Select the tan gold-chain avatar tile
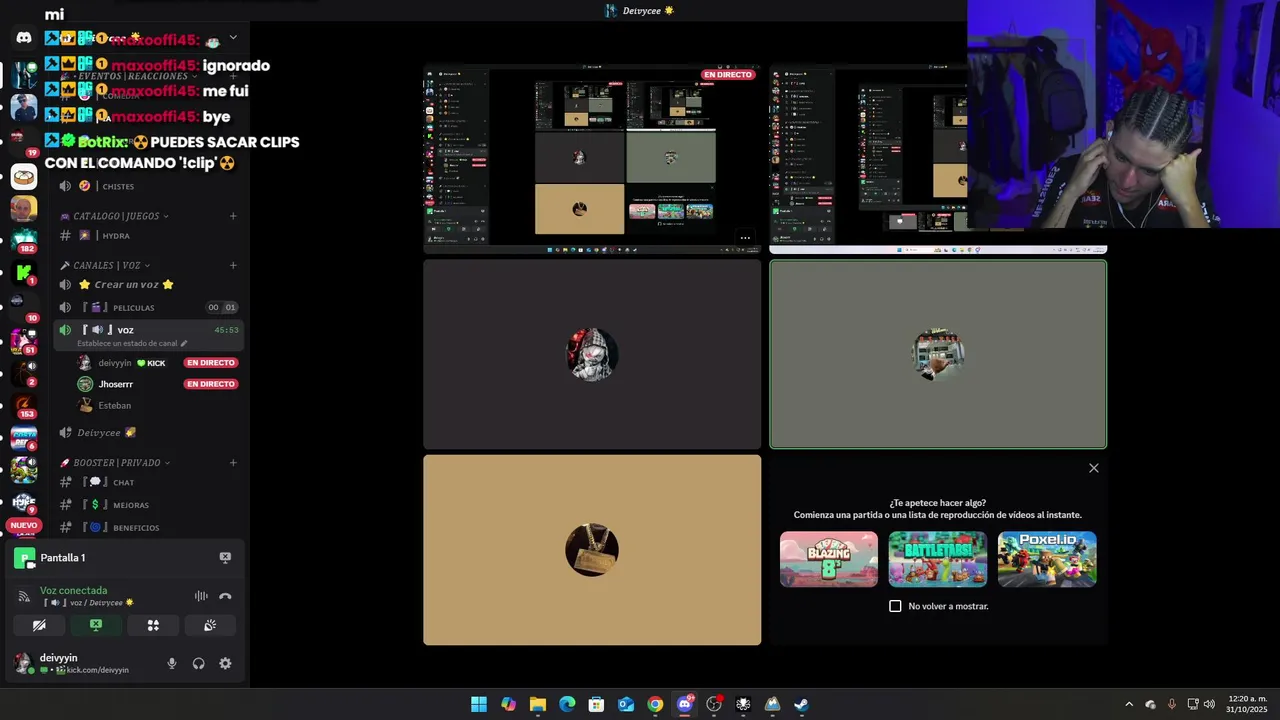This screenshot has width=1280, height=720. click(592, 550)
